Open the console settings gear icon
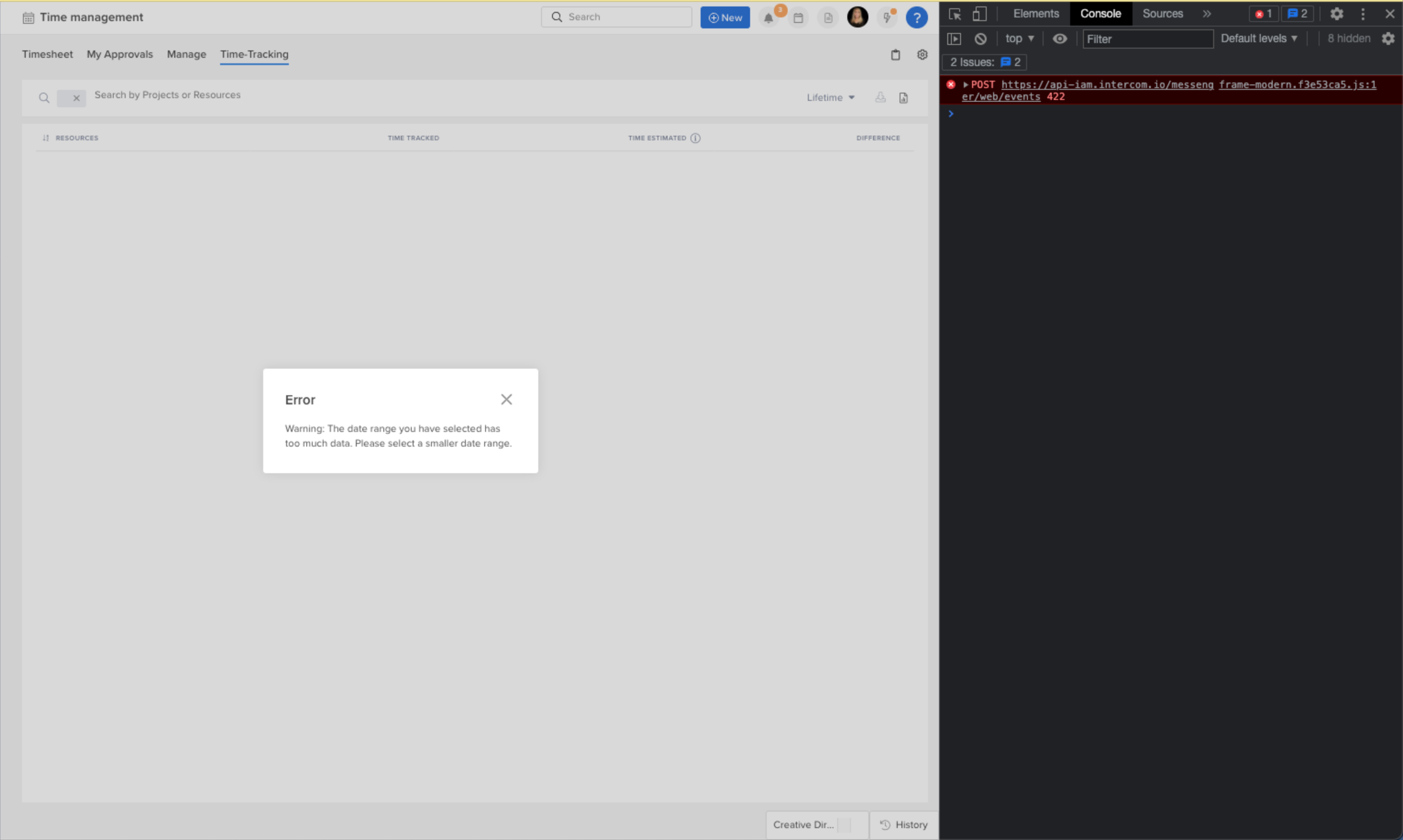This screenshot has height=840, width=1403. 1388,39
